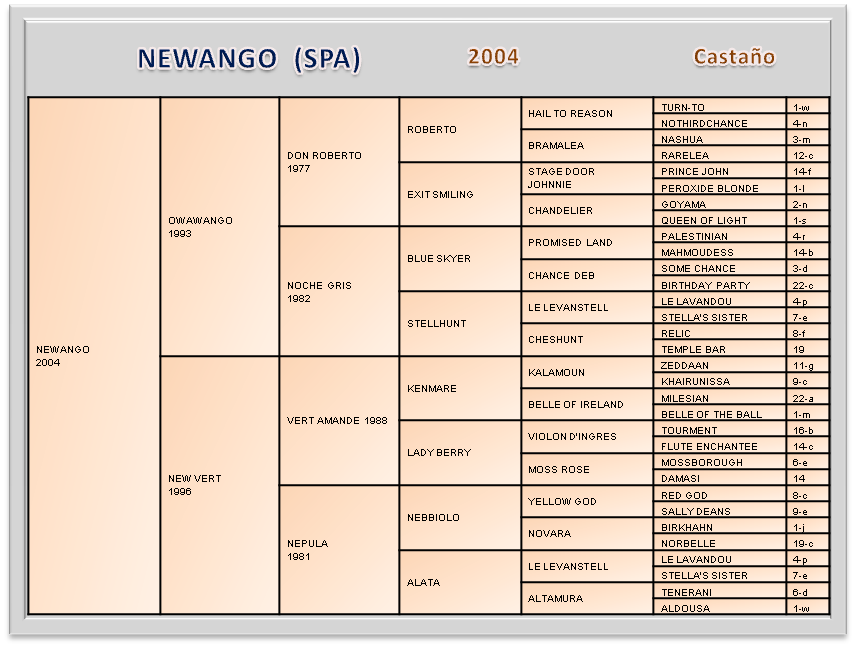Select the VERT AMANDE 1988 cell
The height and width of the screenshot is (648, 856).
339,421
